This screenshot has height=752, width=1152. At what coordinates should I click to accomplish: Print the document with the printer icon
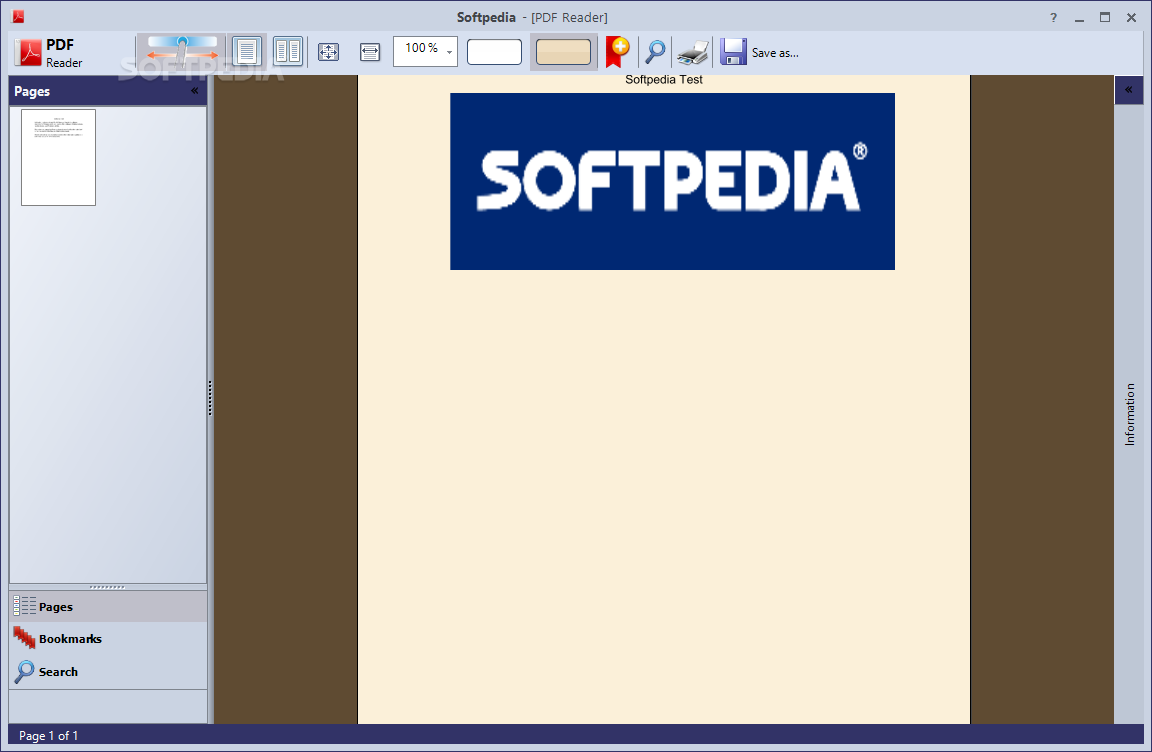tap(693, 52)
